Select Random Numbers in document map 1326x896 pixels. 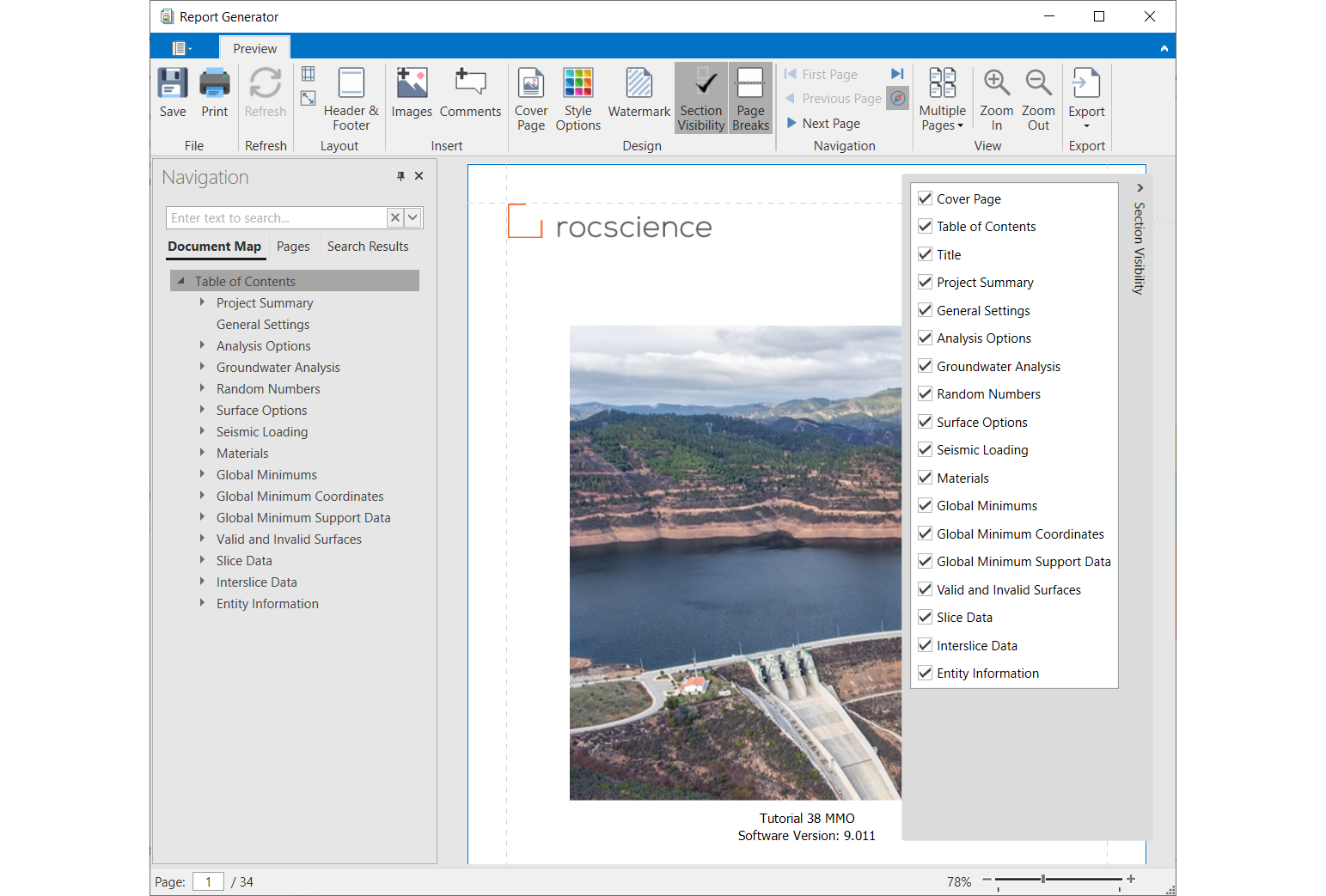268,388
